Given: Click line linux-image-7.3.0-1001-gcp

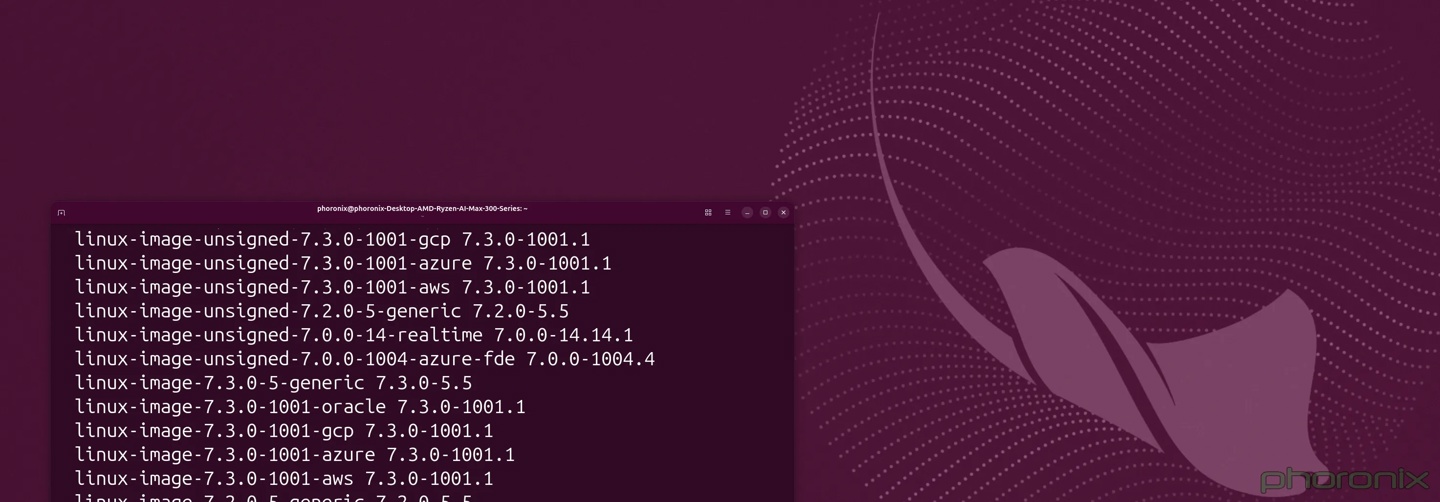Looking at the screenshot, I should pyautogui.click(x=284, y=431).
